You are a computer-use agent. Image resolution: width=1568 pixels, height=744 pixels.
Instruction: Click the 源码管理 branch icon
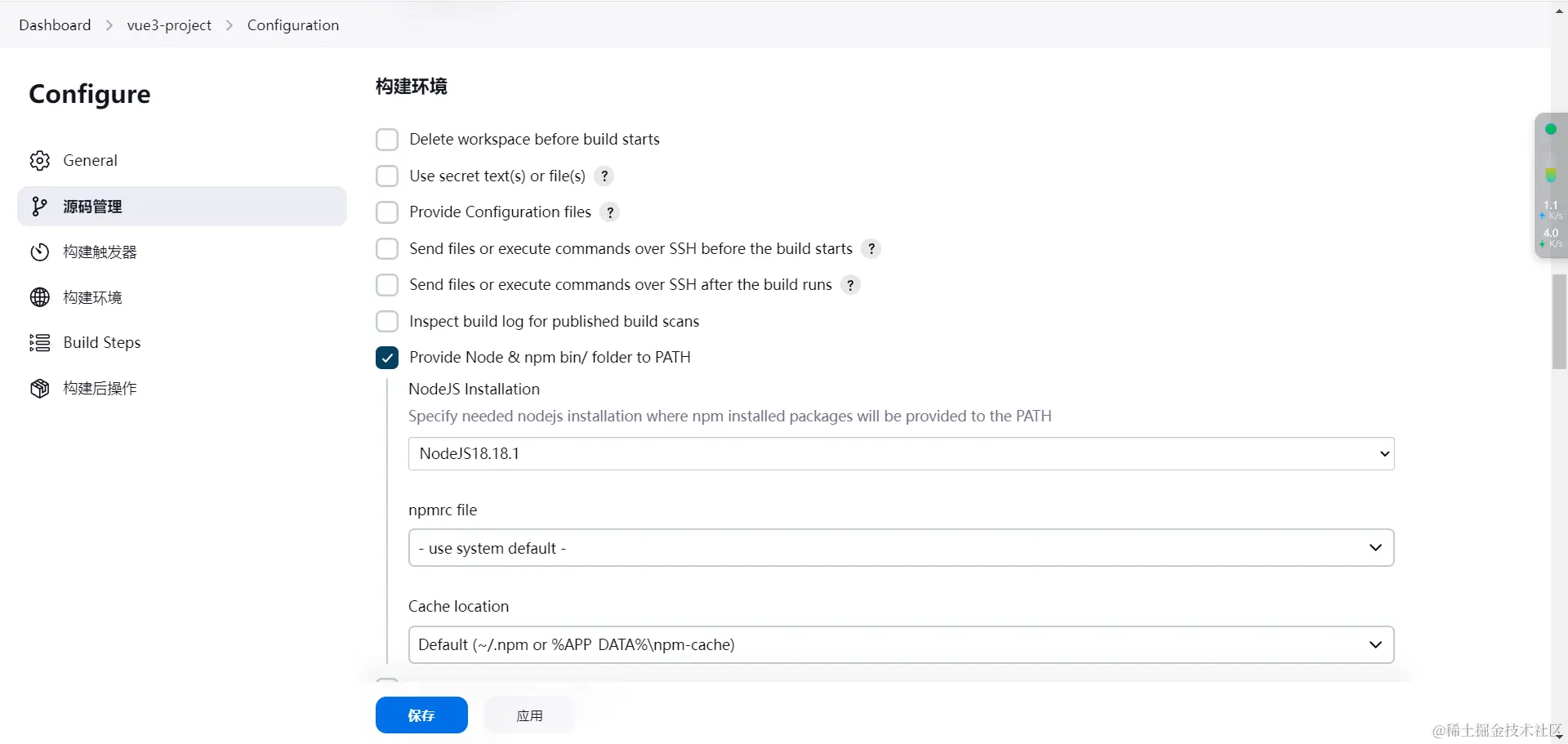click(x=39, y=207)
